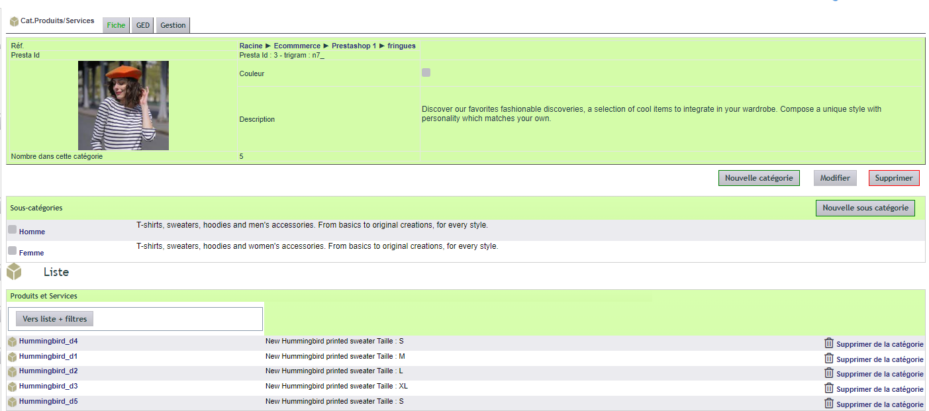Click Nouvelle sous catégorie button
The width and height of the screenshot is (929, 411).
click(865, 208)
